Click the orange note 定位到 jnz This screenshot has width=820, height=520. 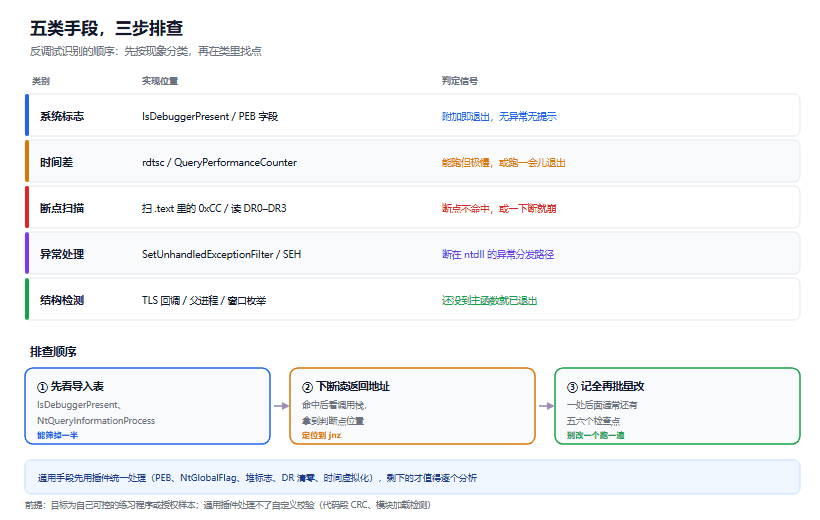point(321,435)
